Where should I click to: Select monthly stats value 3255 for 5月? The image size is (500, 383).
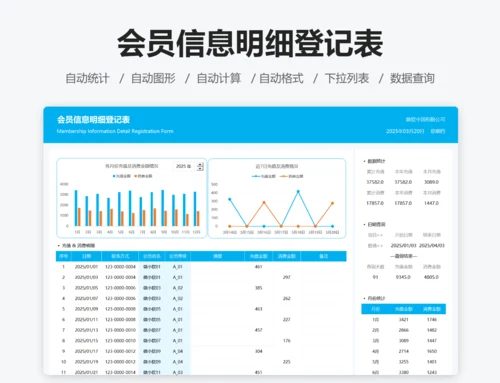(x=404, y=362)
